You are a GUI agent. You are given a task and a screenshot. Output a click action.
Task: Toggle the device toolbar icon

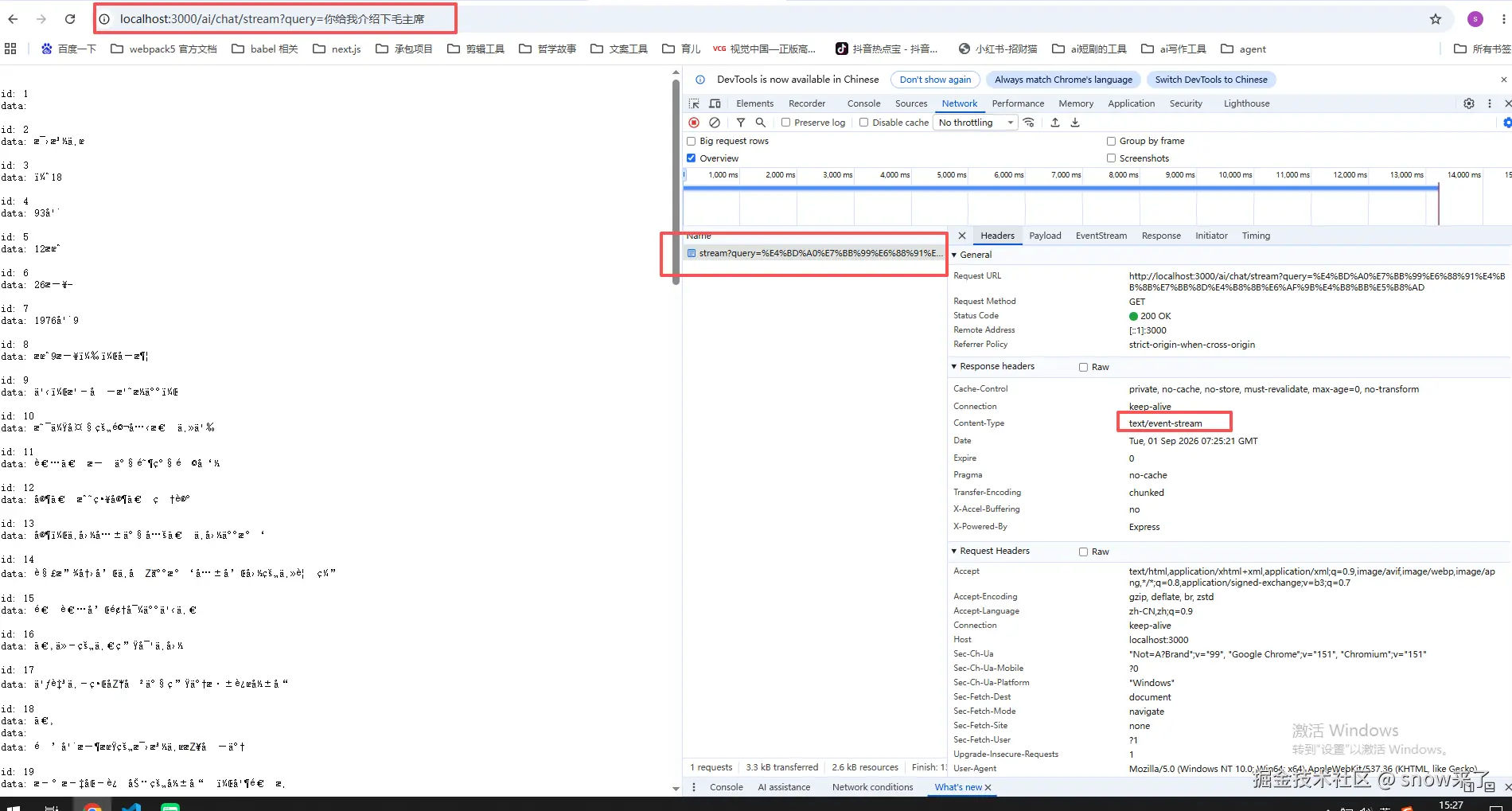click(715, 103)
